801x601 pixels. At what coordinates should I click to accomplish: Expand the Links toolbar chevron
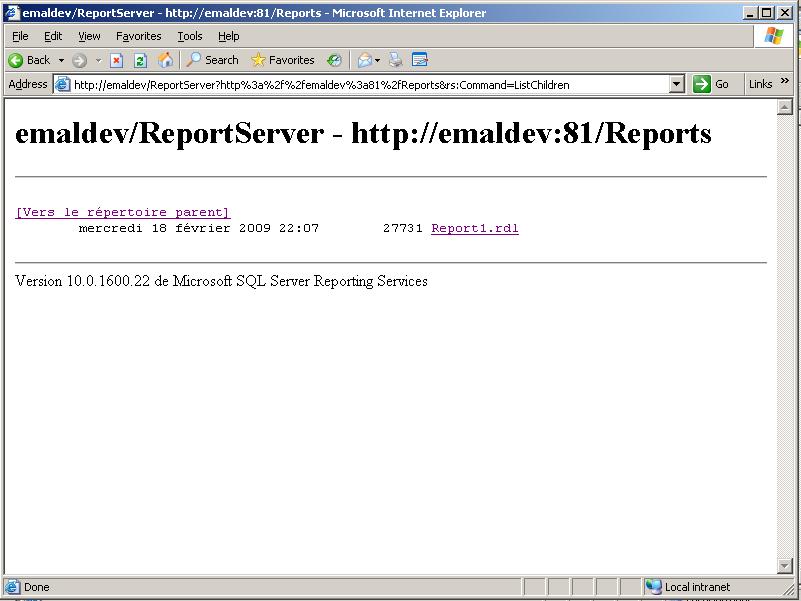[785, 81]
